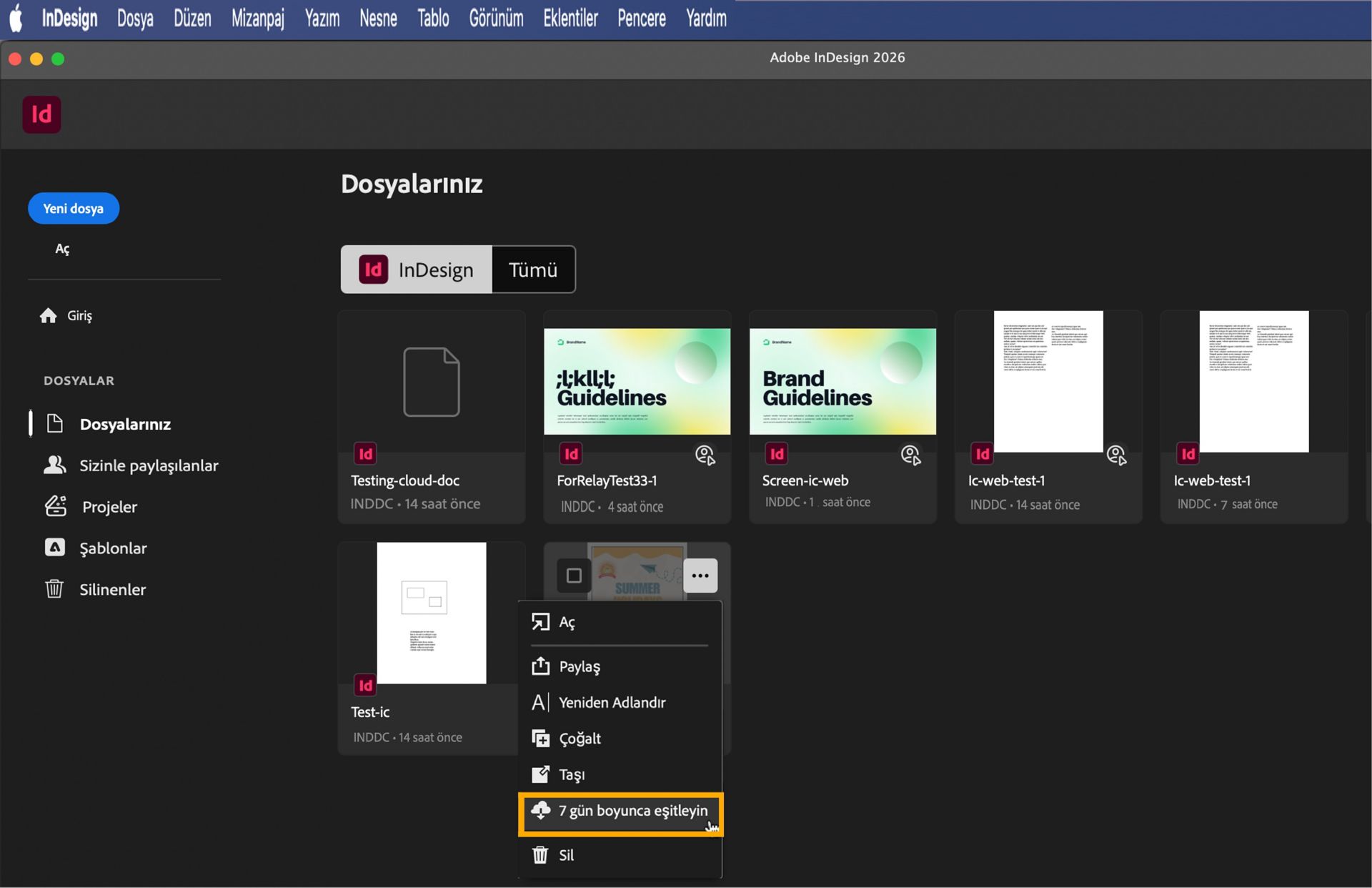Click the InDesign Id logo in top-left corner
This screenshot has height=888, width=1372.
tap(41, 114)
